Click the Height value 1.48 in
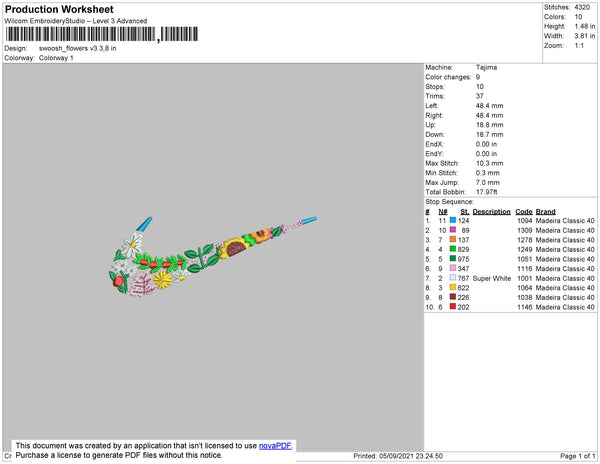The height and width of the screenshot is (464, 600). 585,26
